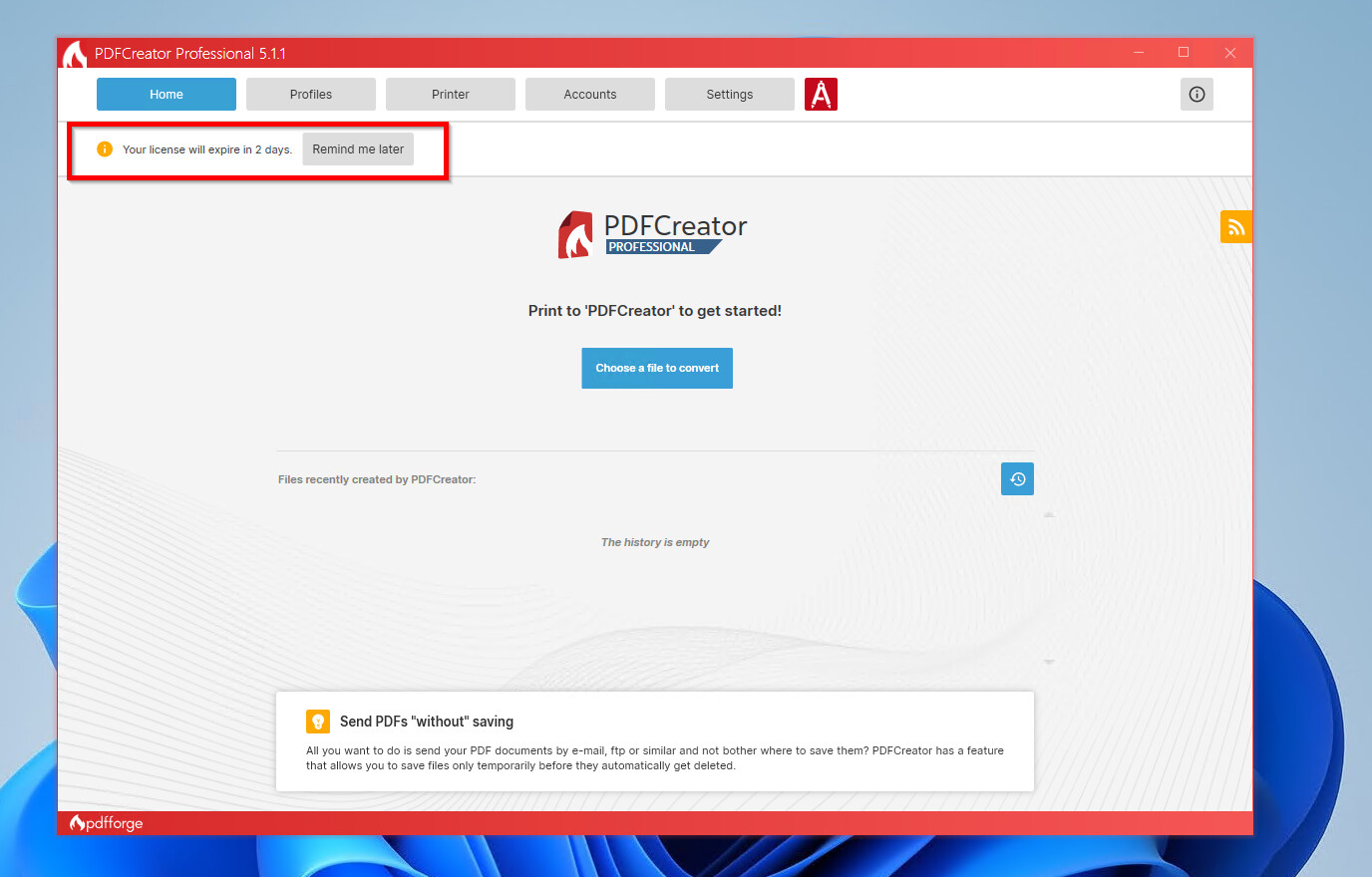
Task: Click the PDFCreator Professional logo
Action: (x=653, y=234)
